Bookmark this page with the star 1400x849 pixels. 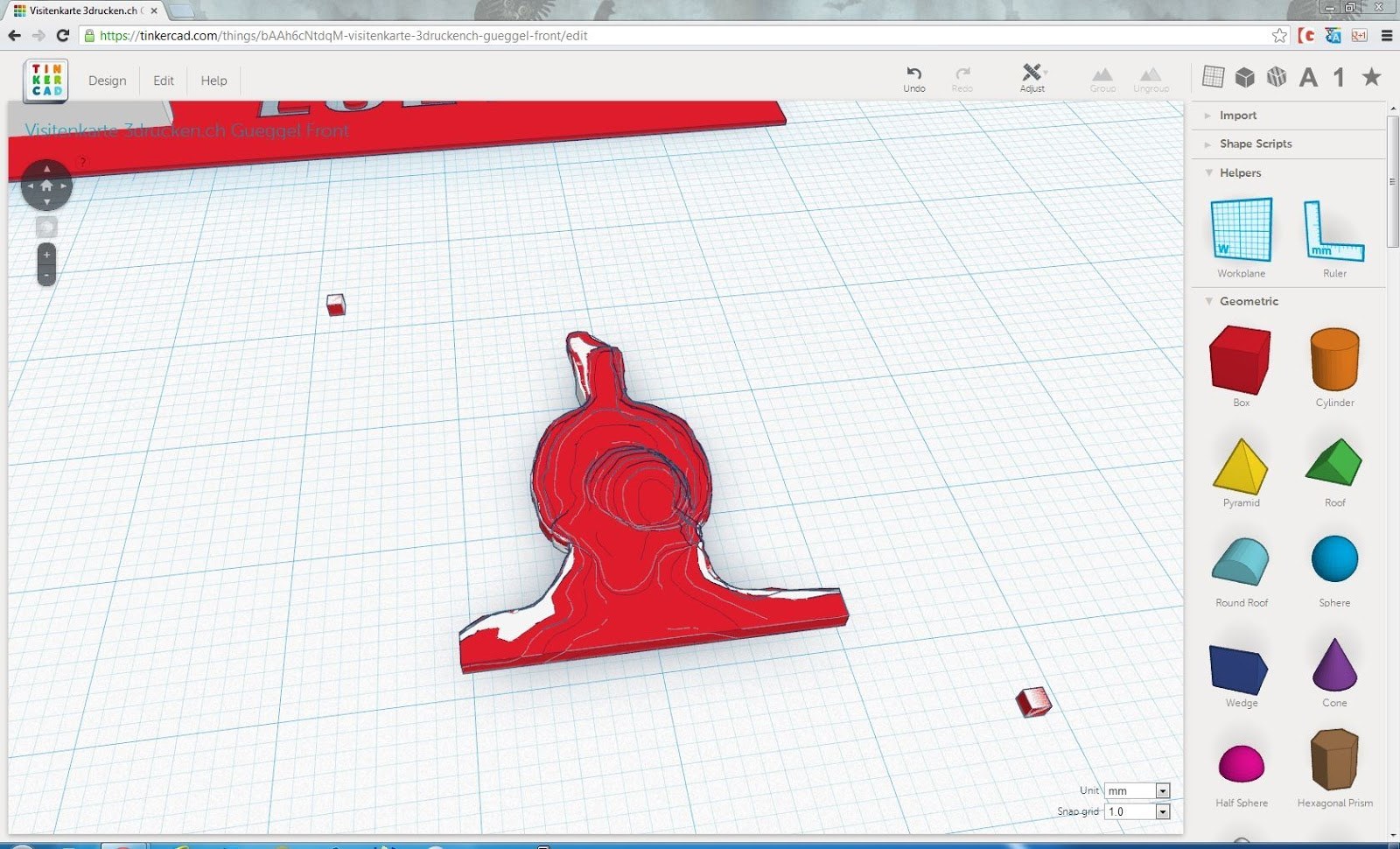pos(1279,36)
